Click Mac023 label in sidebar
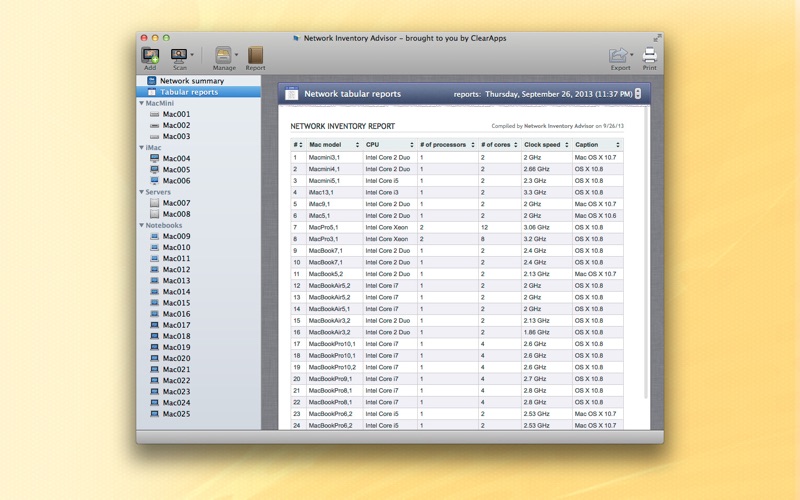The image size is (800, 500). 177,391
